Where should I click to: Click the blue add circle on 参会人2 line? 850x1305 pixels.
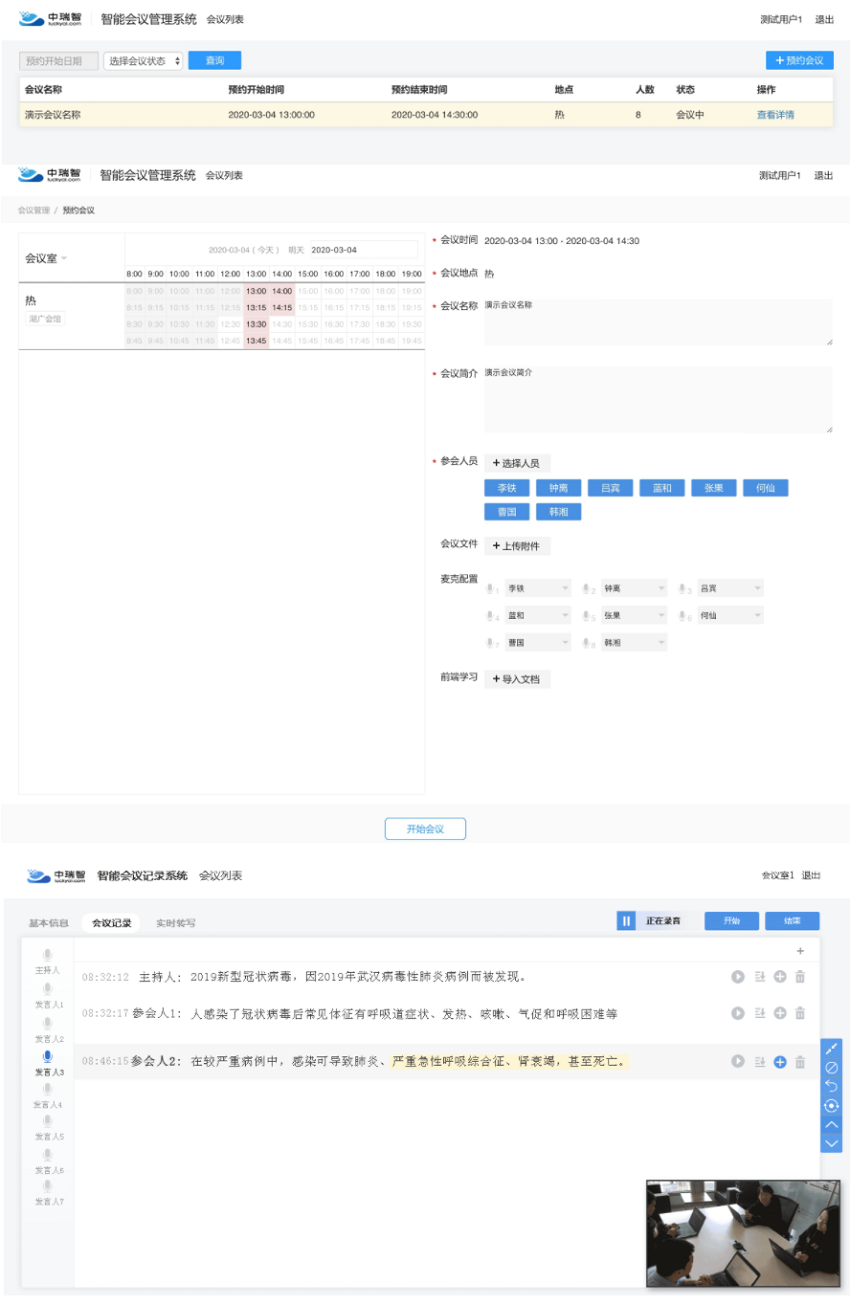(x=780, y=1061)
